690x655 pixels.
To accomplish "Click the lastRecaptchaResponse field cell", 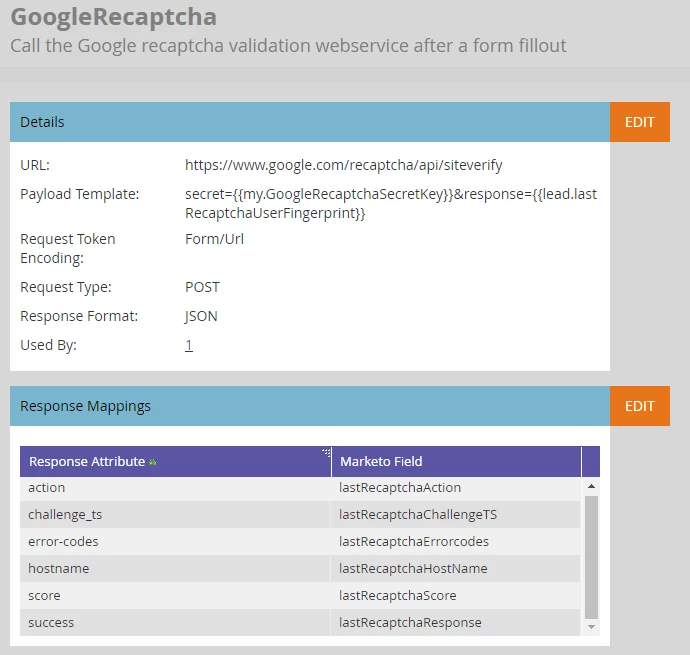I will (455, 622).
